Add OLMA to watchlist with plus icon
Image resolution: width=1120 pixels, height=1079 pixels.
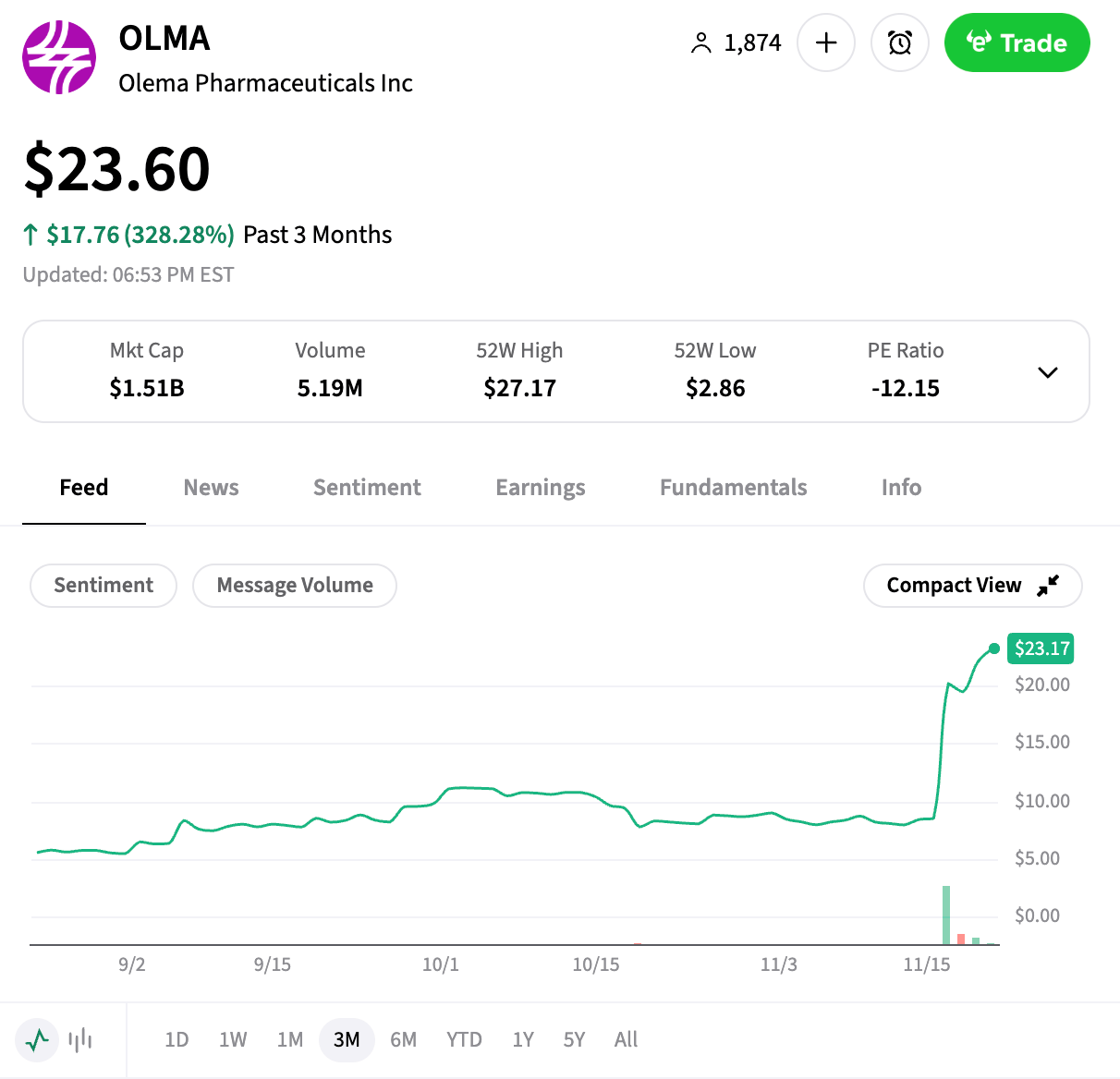[x=826, y=42]
